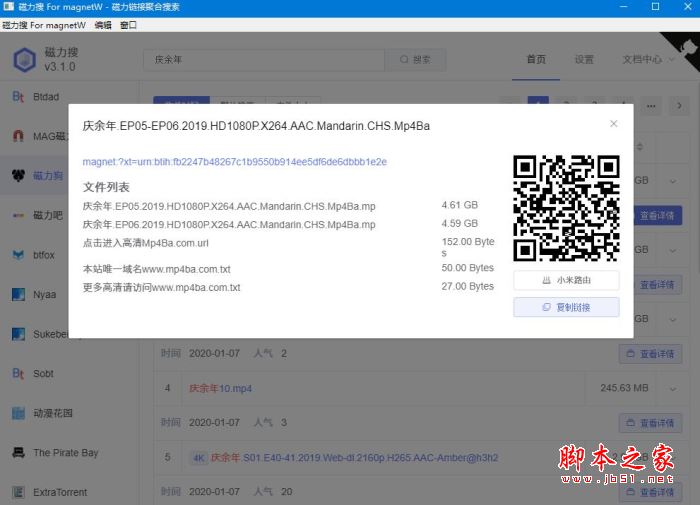Copy the magnet link with 复制链接

566,307
